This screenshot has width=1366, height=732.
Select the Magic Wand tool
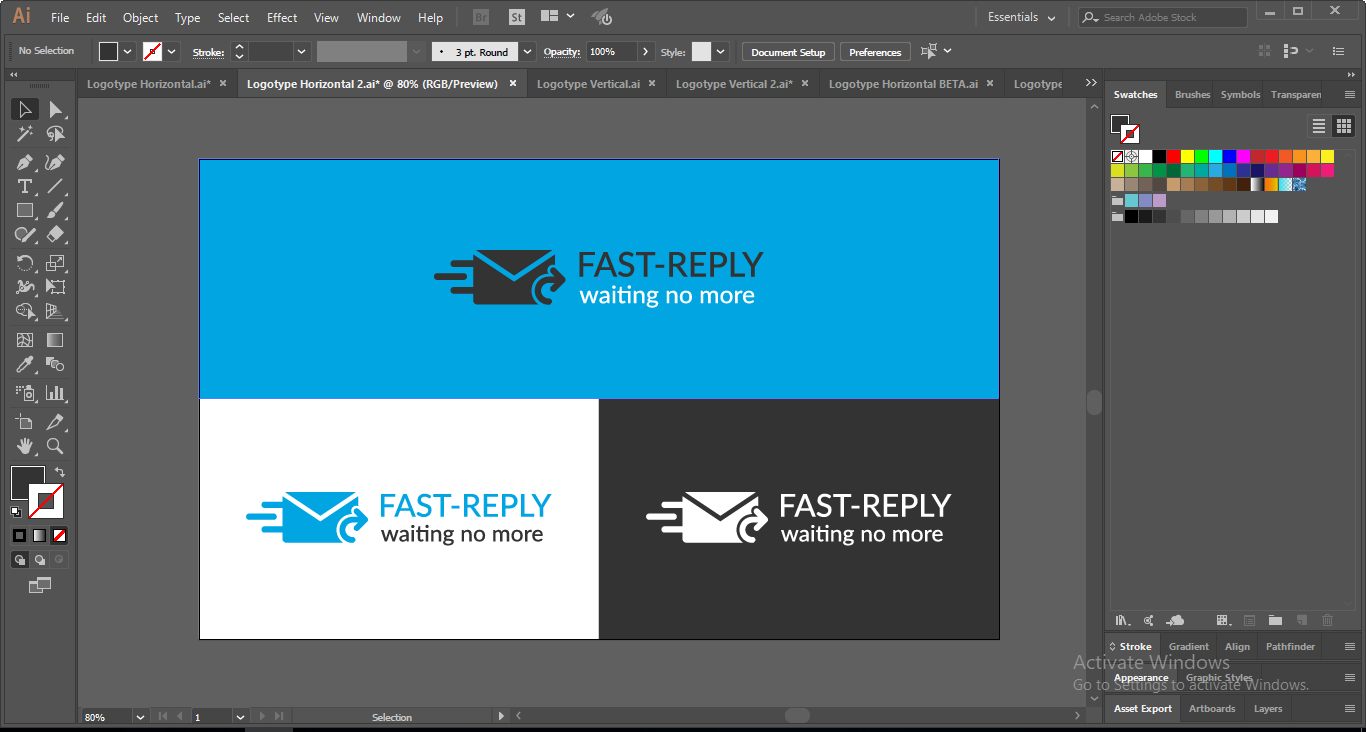(x=25, y=134)
